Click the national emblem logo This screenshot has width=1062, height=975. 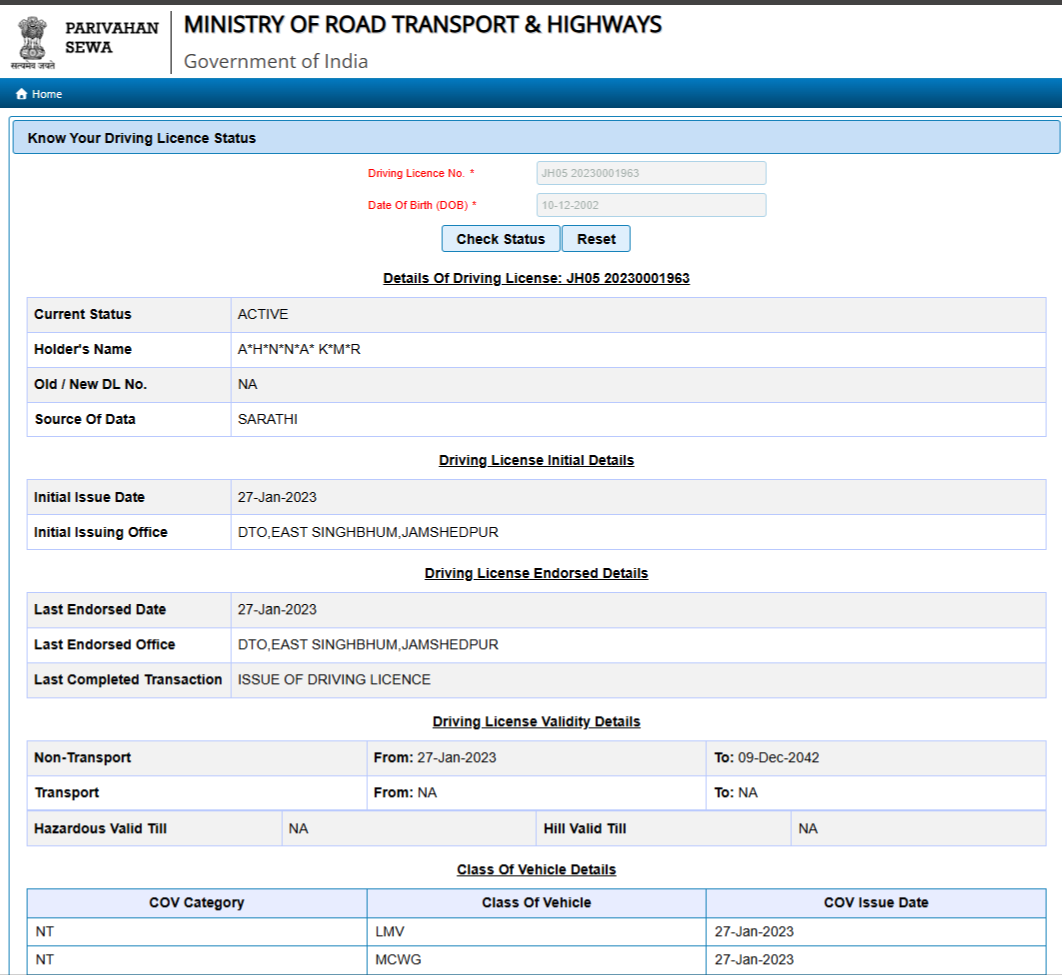(x=32, y=40)
